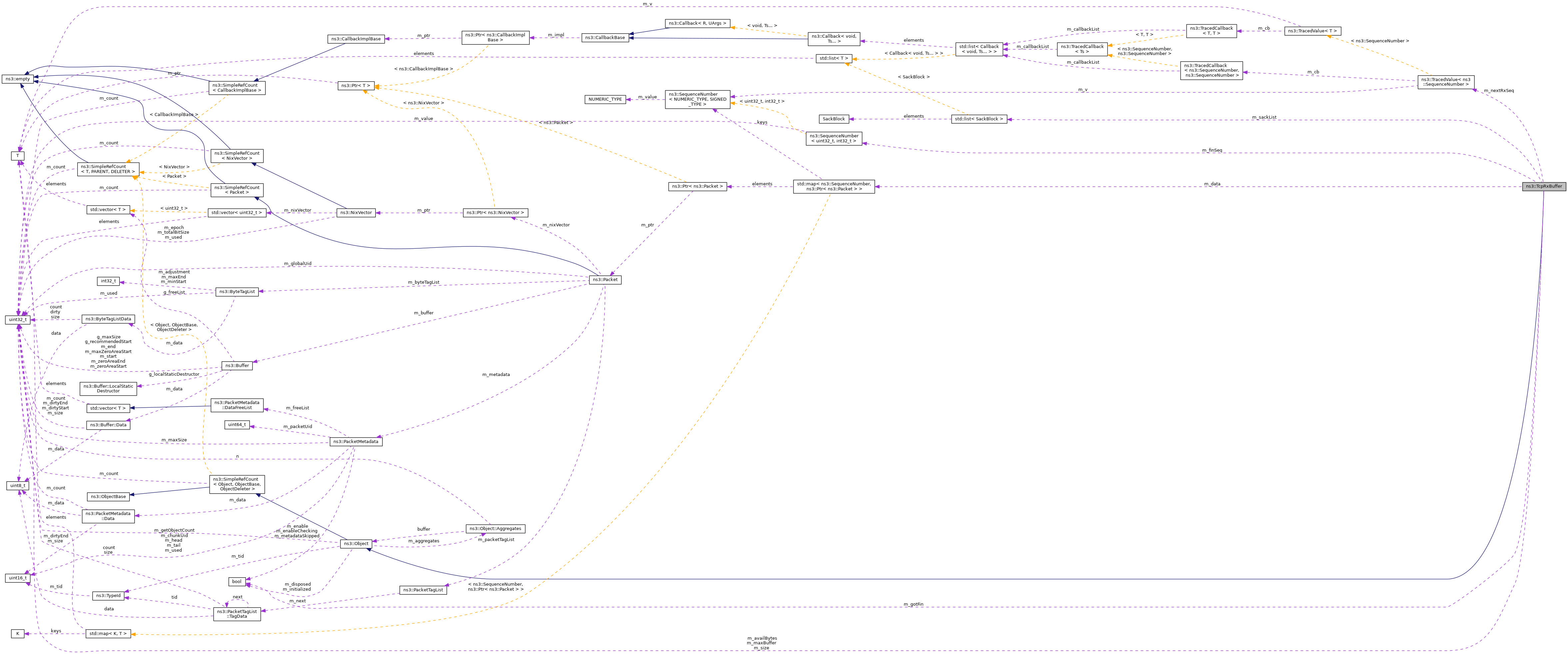Select ns3::SimpleRefCount< NixVector > node
Image resolution: width=1568 pixels, height=654 pixels.
[x=237, y=156]
